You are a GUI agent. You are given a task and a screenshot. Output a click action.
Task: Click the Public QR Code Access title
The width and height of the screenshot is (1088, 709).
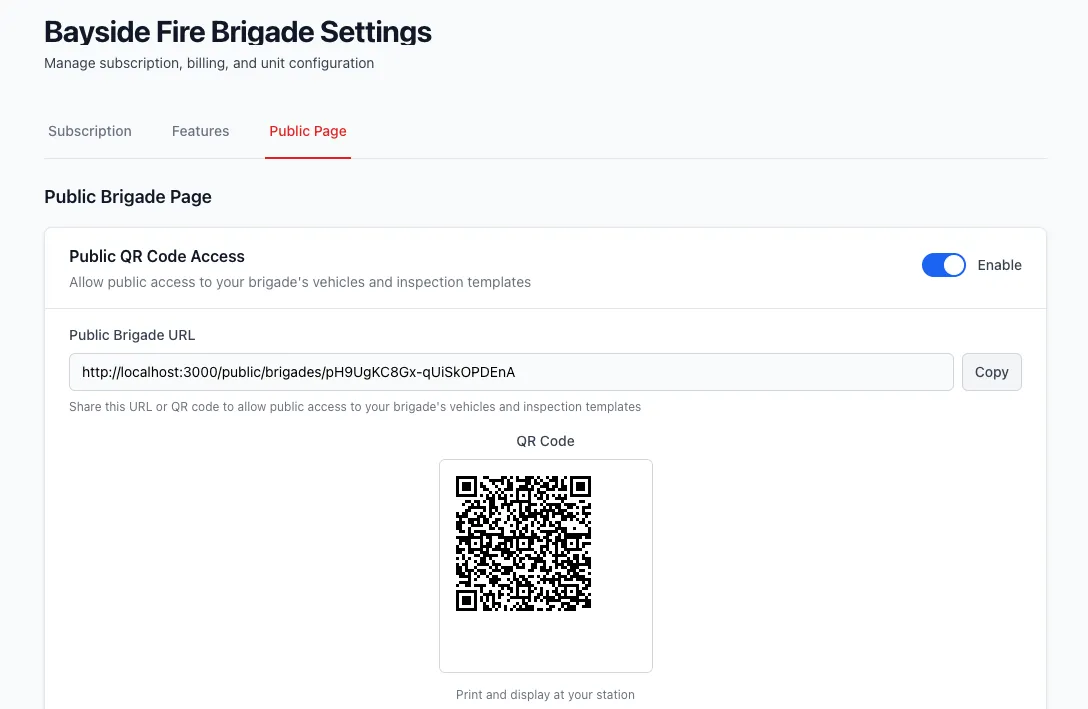(157, 257)
